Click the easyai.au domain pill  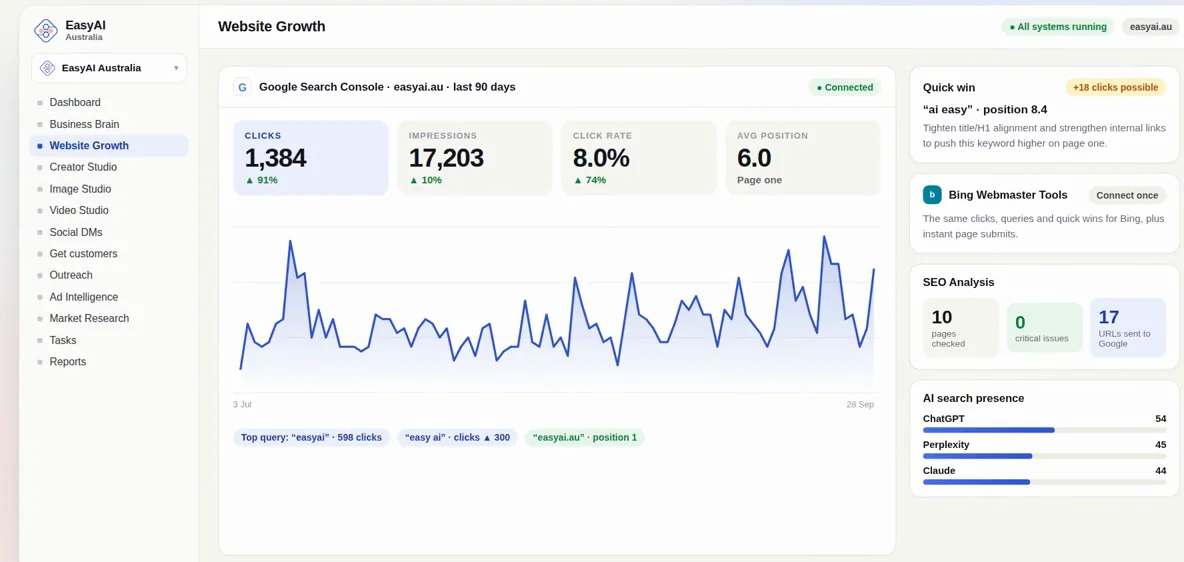pos(1150,26)
